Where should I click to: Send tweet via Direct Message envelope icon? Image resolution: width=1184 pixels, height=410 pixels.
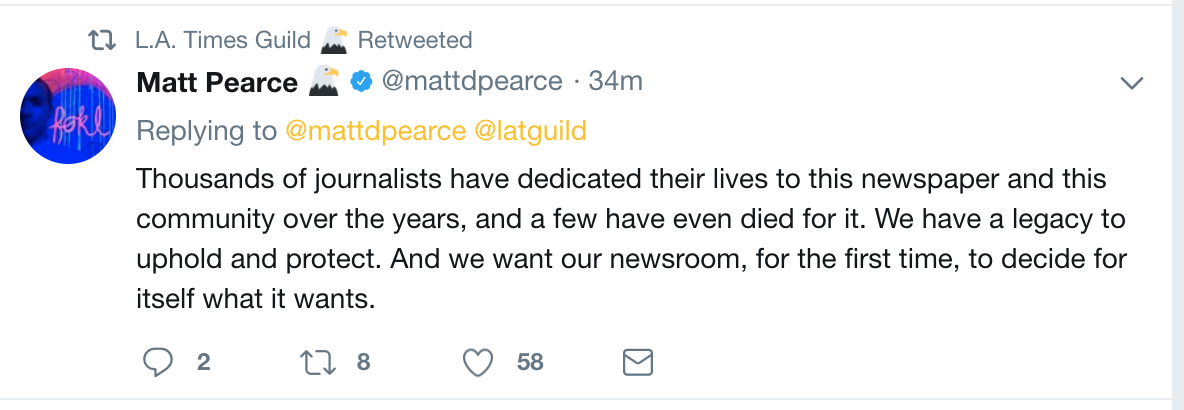coord(638,362)
